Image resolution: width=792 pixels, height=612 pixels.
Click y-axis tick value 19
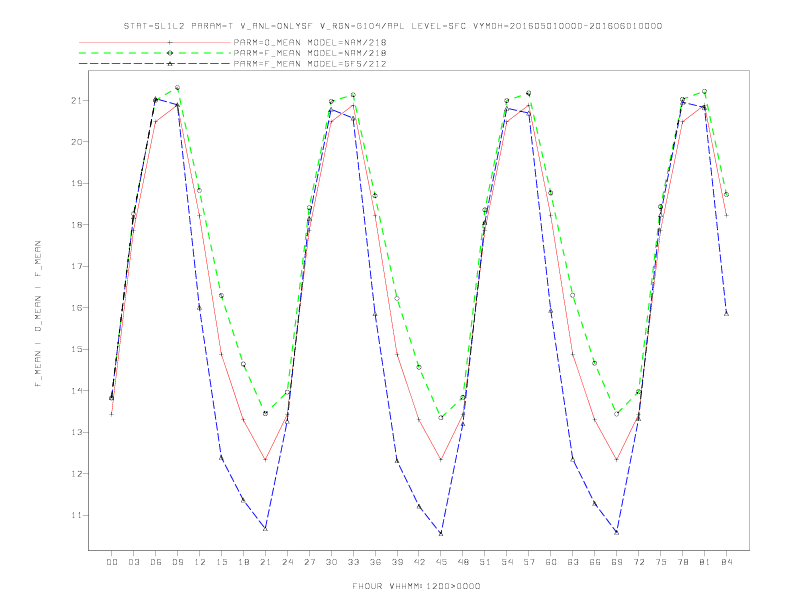coord(76,183)
